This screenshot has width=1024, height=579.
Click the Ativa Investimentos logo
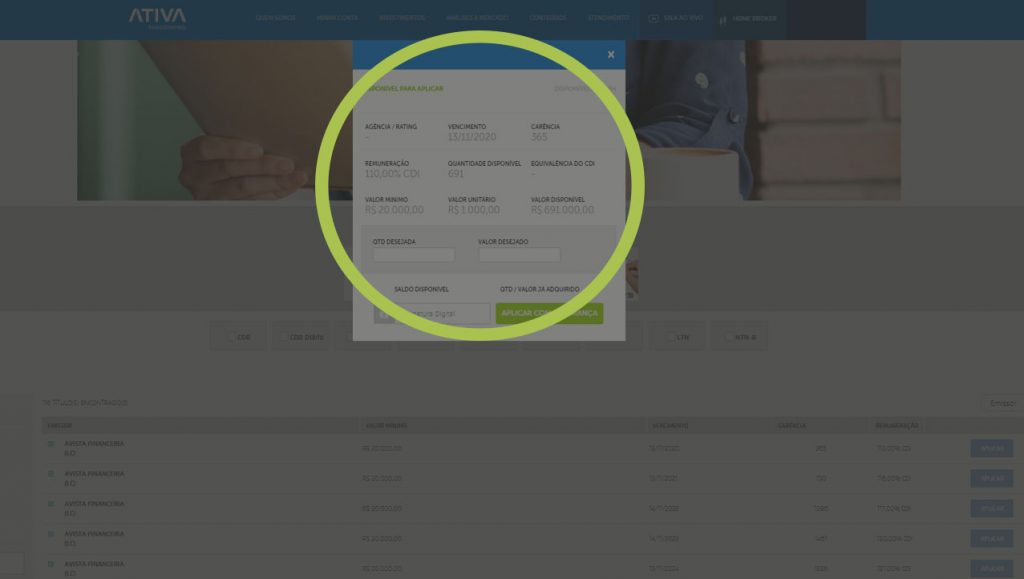pyautogui.click(x=157, y=18)
